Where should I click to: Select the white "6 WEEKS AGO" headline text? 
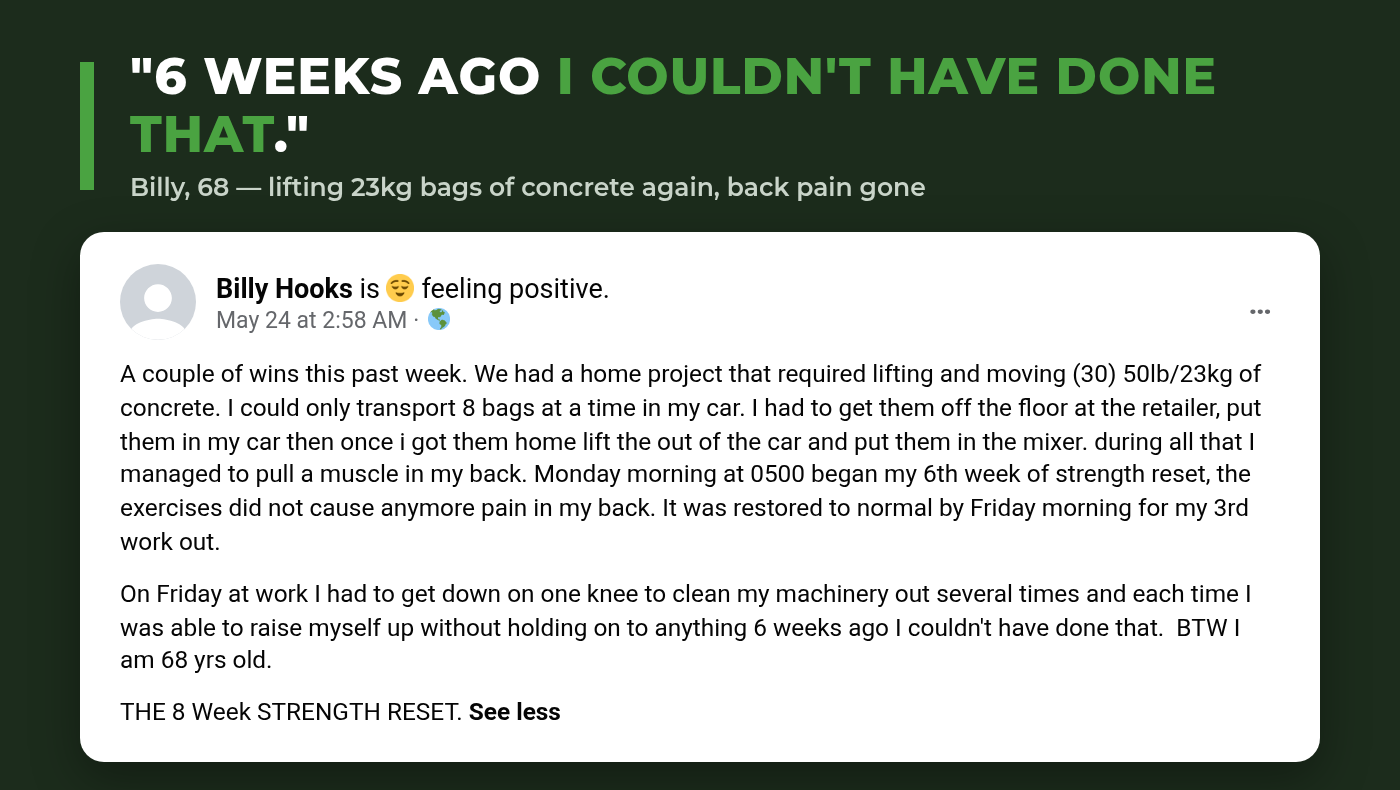[x=335, y=76]
